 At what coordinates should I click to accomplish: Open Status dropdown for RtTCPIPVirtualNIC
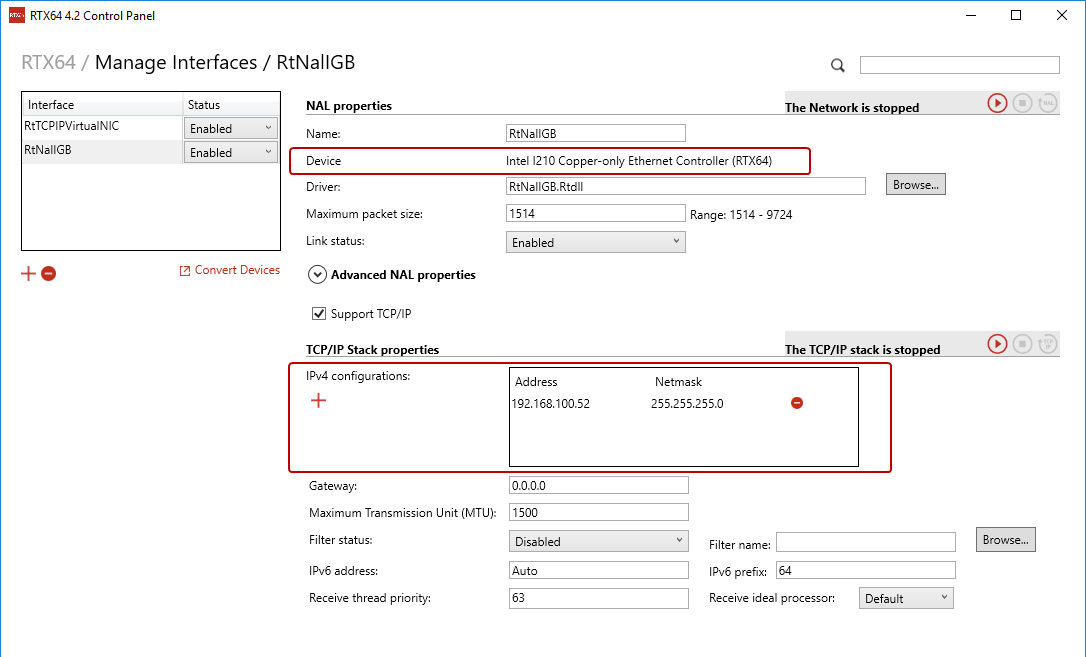pos(231,128)
